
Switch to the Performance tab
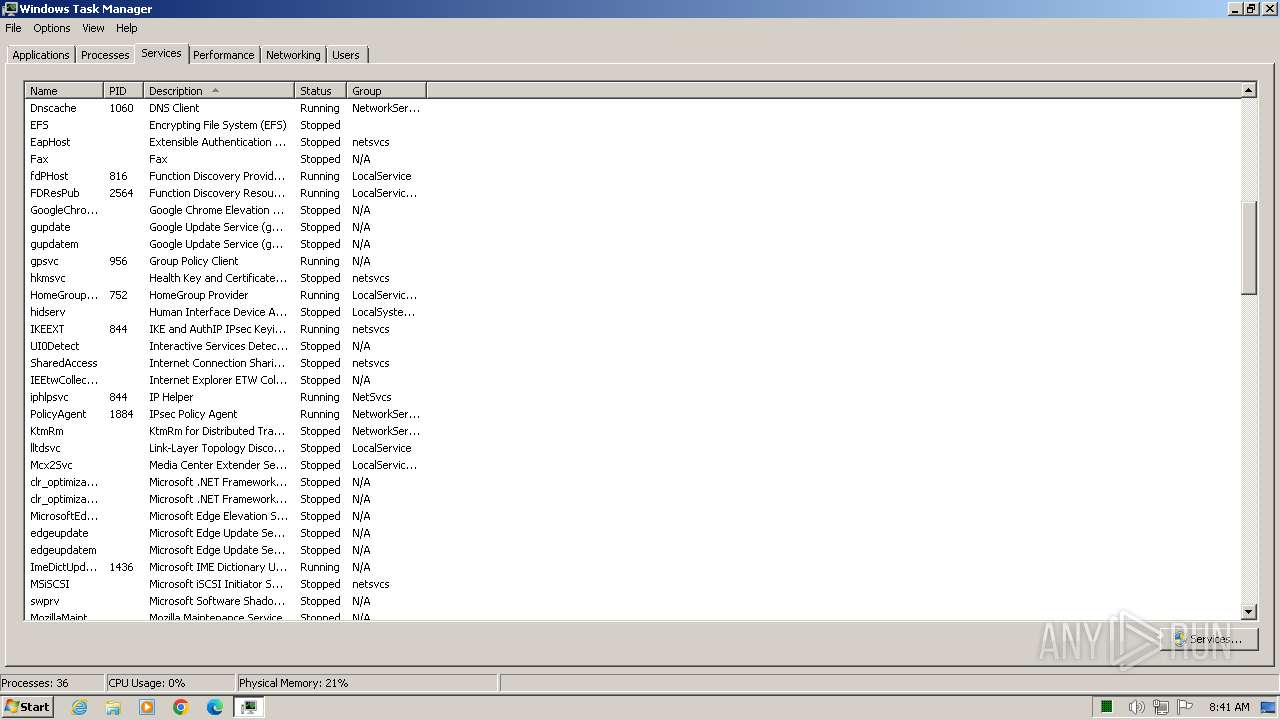point(224,55)
